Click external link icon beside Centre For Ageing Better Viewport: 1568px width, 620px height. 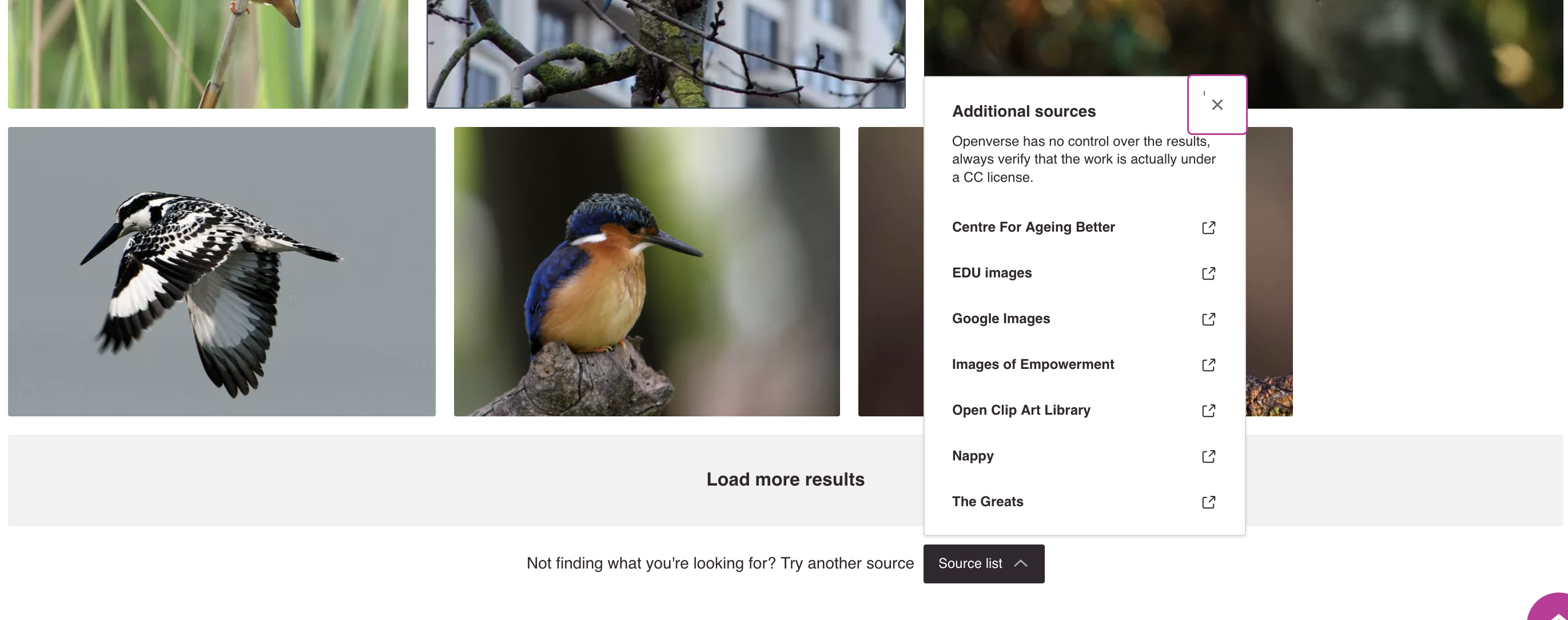(x=1208, y=228)
